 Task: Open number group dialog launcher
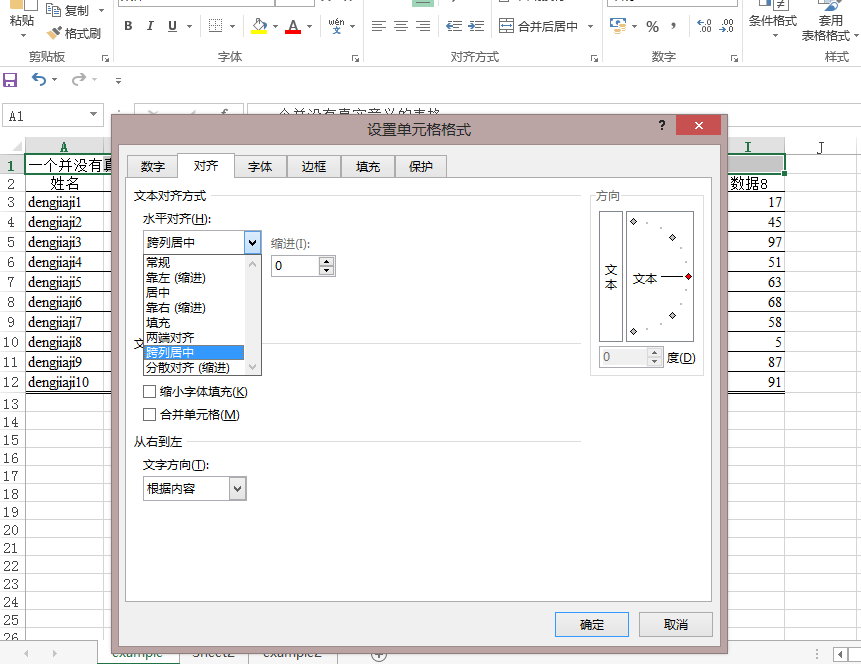734,58
